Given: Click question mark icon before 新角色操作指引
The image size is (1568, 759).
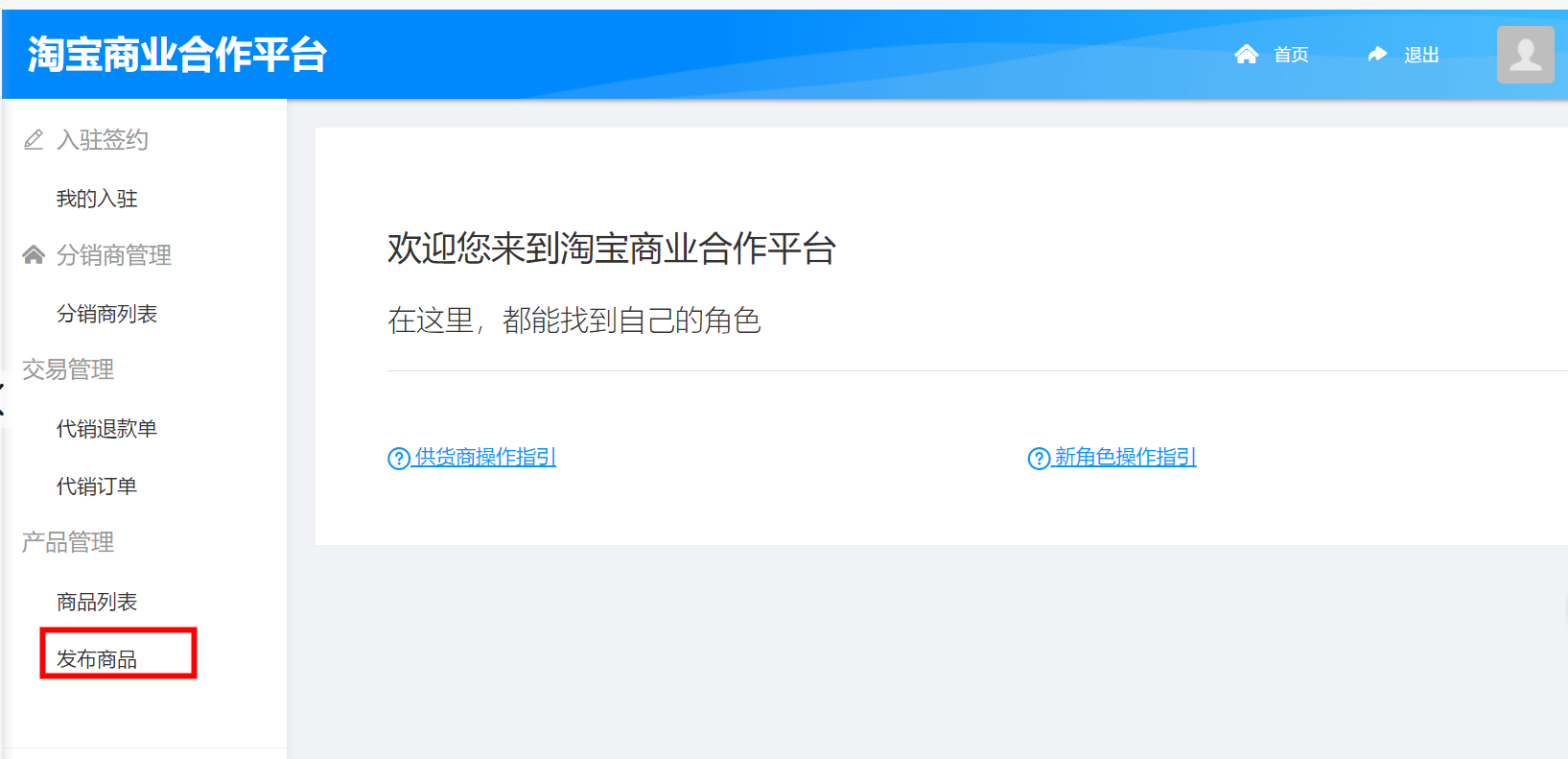Looking at the screenshot, I should [1039, 459].
